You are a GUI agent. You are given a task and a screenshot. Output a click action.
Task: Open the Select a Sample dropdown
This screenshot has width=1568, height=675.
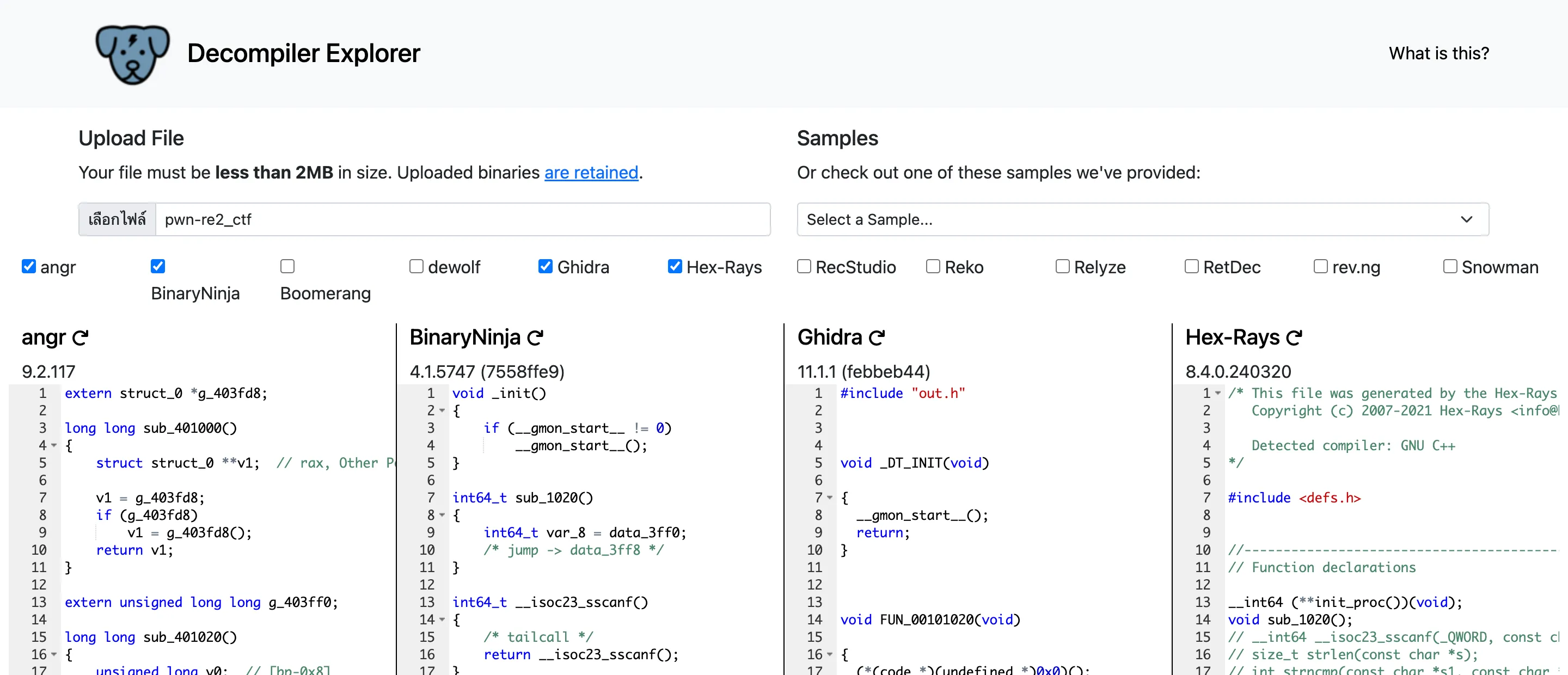1143,220
